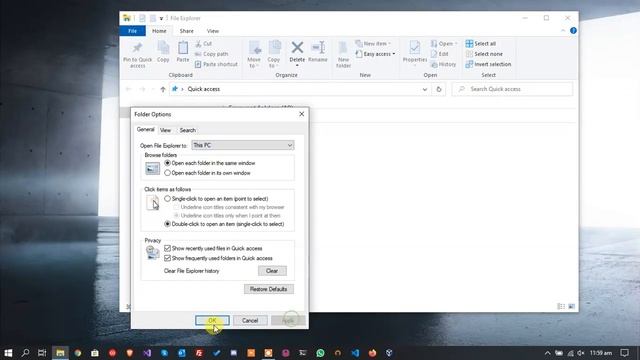Open taskbar Search icon
The width and height of the screenshot is (640, 360).
tap(25, 353)
